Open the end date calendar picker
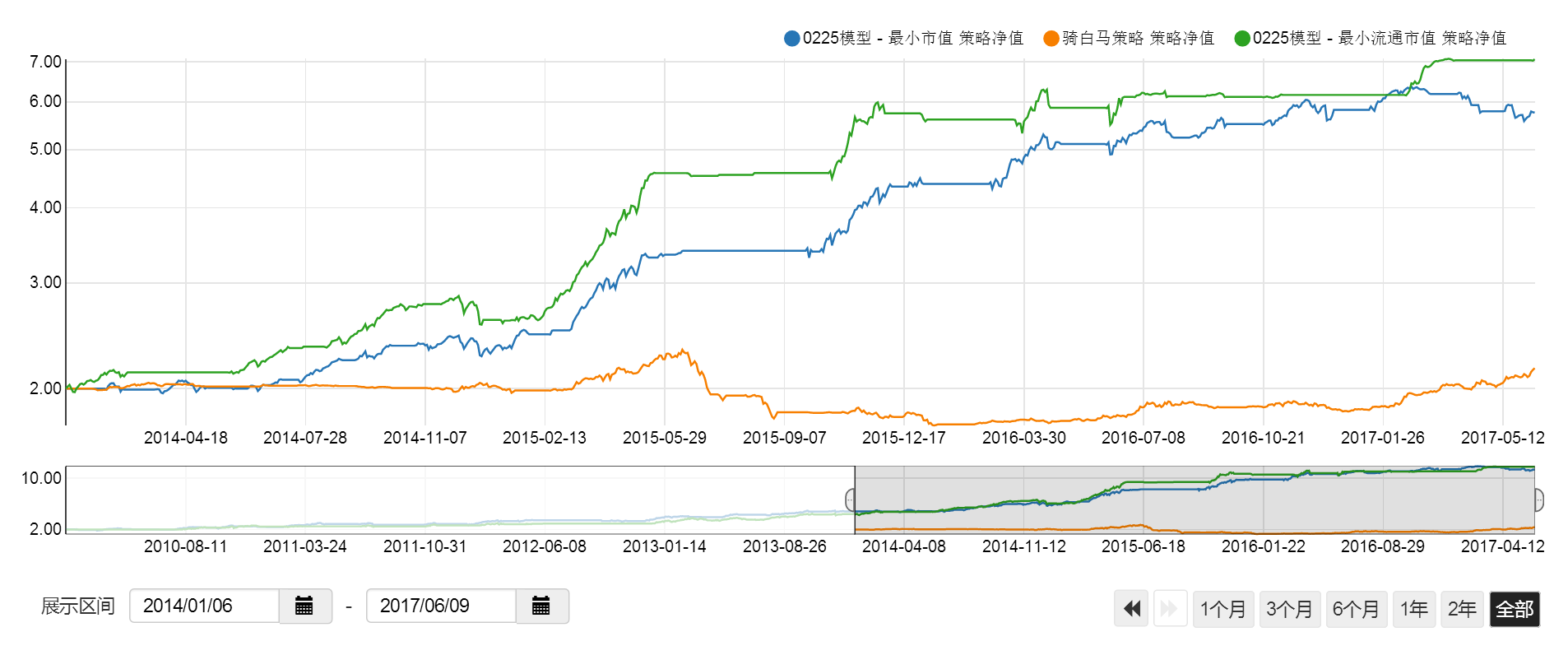This screenshot has height=669, width=1568. 542,606
